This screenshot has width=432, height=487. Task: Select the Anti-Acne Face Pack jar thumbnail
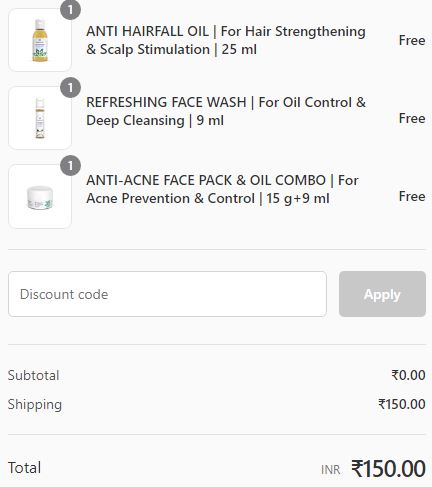click(40, 196)
